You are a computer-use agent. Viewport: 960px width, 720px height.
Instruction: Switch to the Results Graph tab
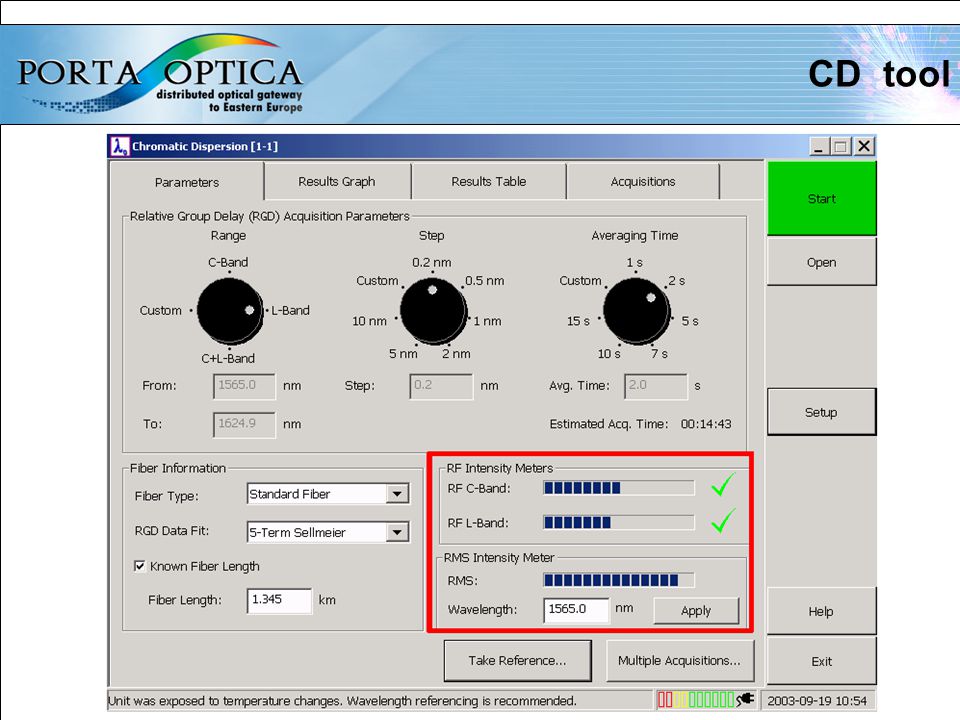click(x=337, y=181)
